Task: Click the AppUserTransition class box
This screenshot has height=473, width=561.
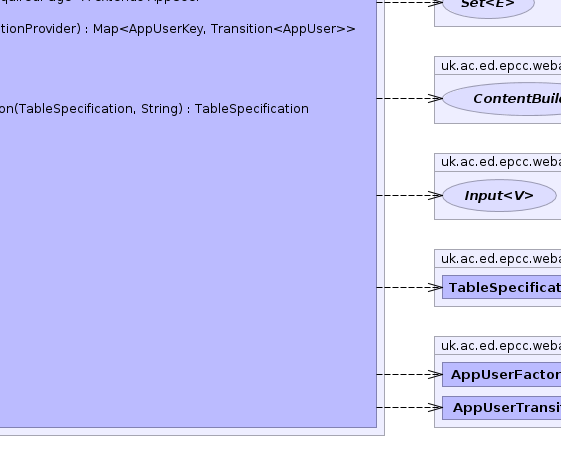Action: [502, 408]
